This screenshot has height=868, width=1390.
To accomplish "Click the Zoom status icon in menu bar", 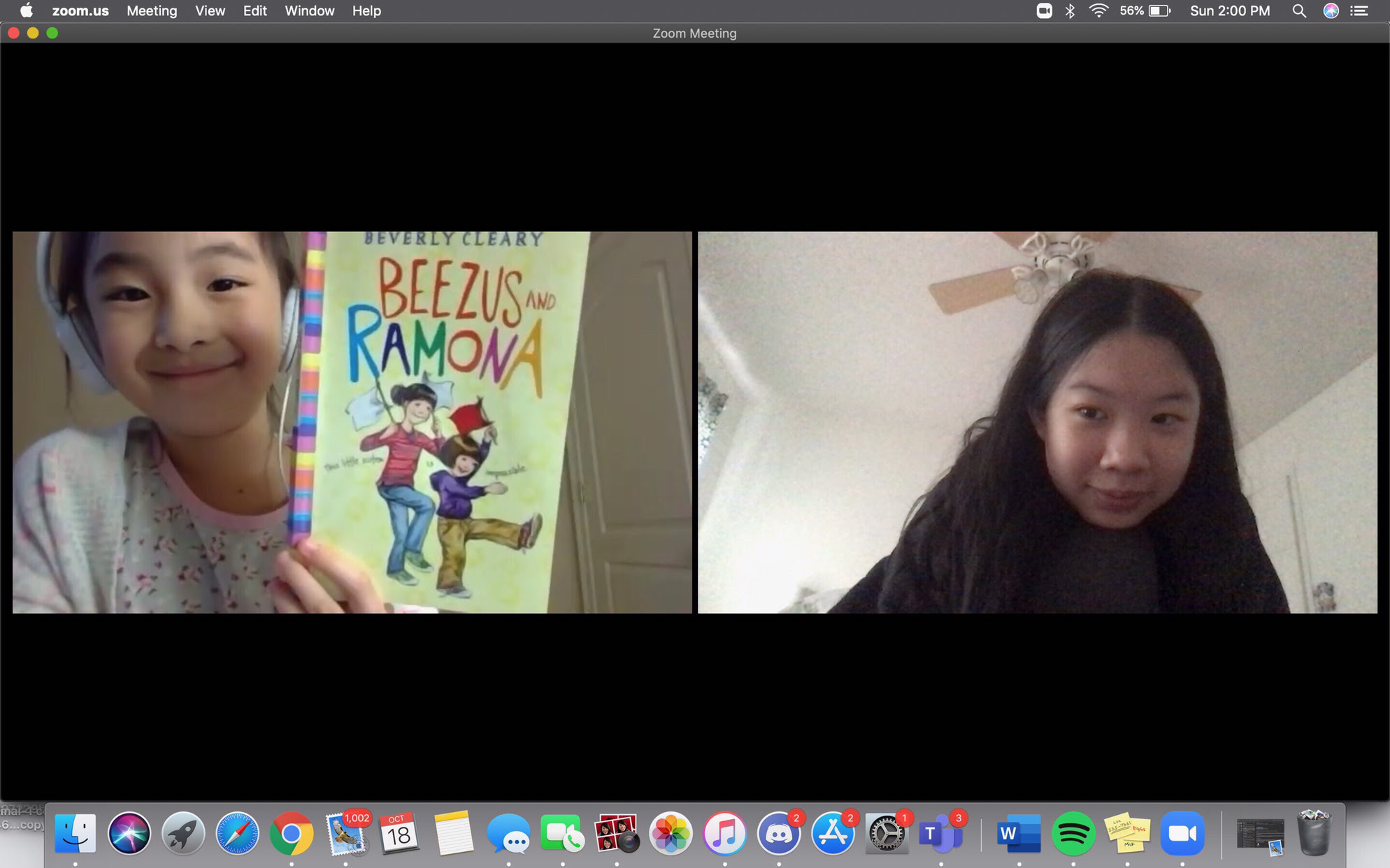I will [1044, 10].
